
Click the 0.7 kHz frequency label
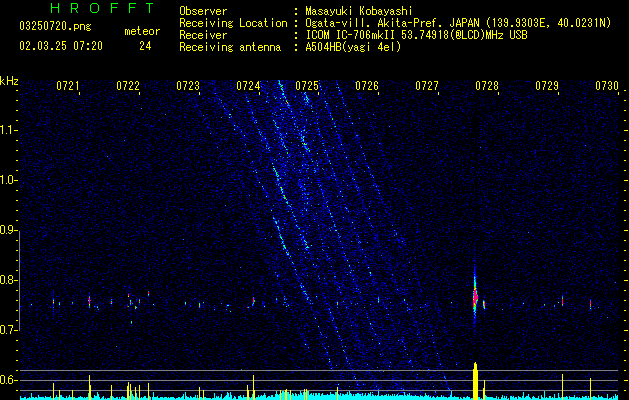7,330
